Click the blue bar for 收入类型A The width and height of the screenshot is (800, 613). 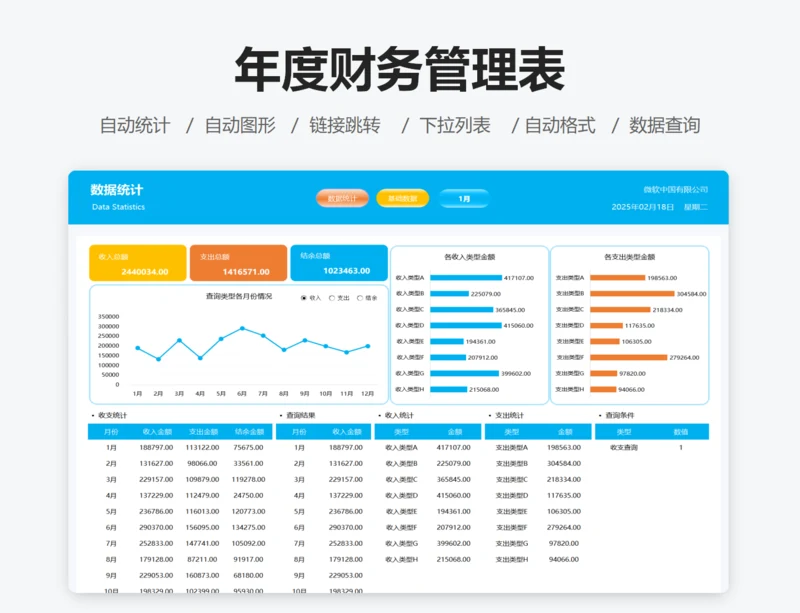[466, 278]
